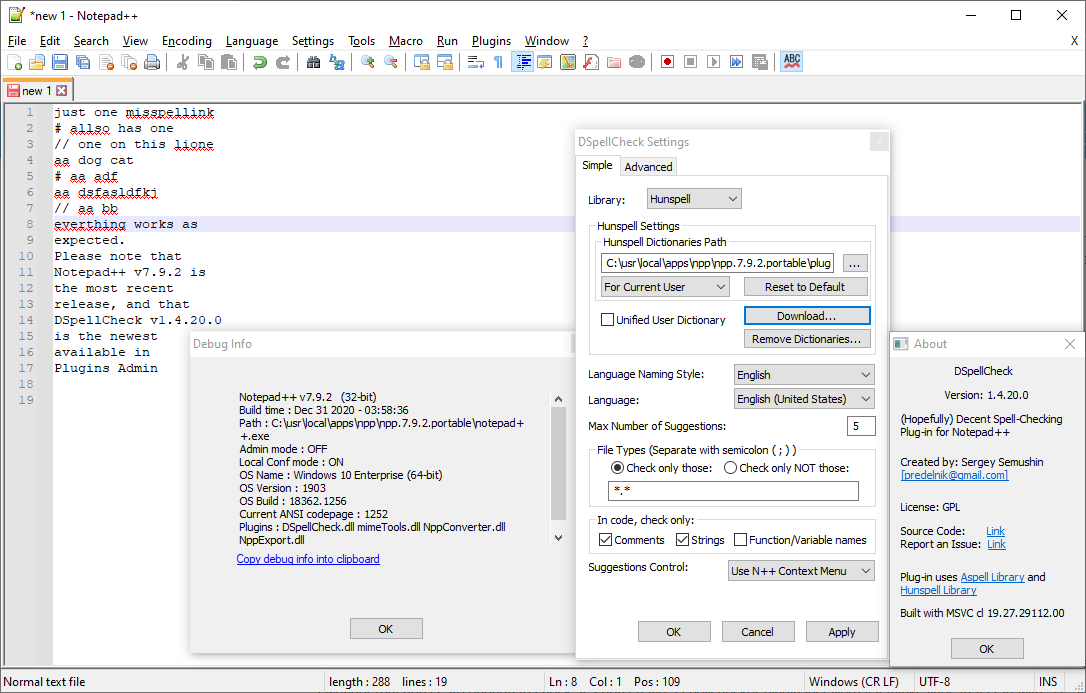Click the Download button for Hunspell dictionaries
The image size is (1086, 693).
pyautogui.click(x=806, y=315)
